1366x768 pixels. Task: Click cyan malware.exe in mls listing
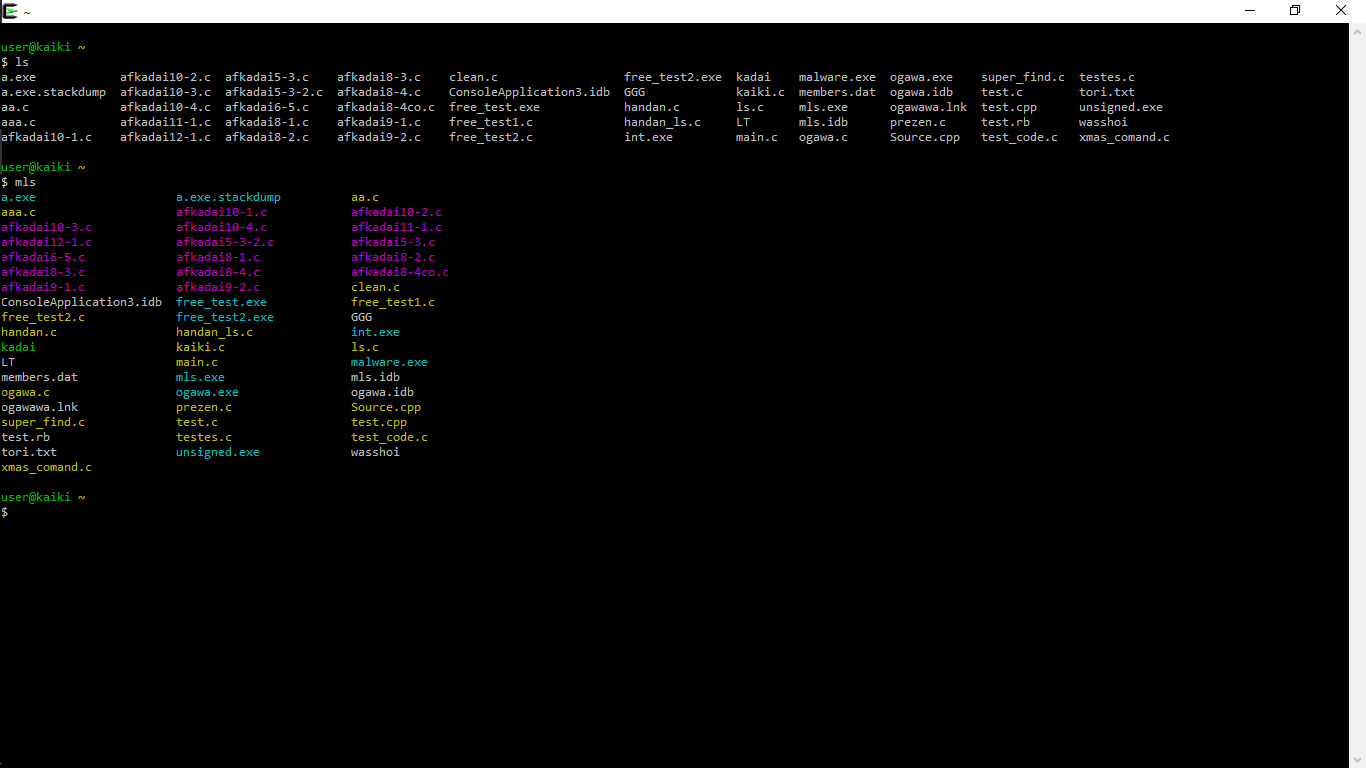389,362
